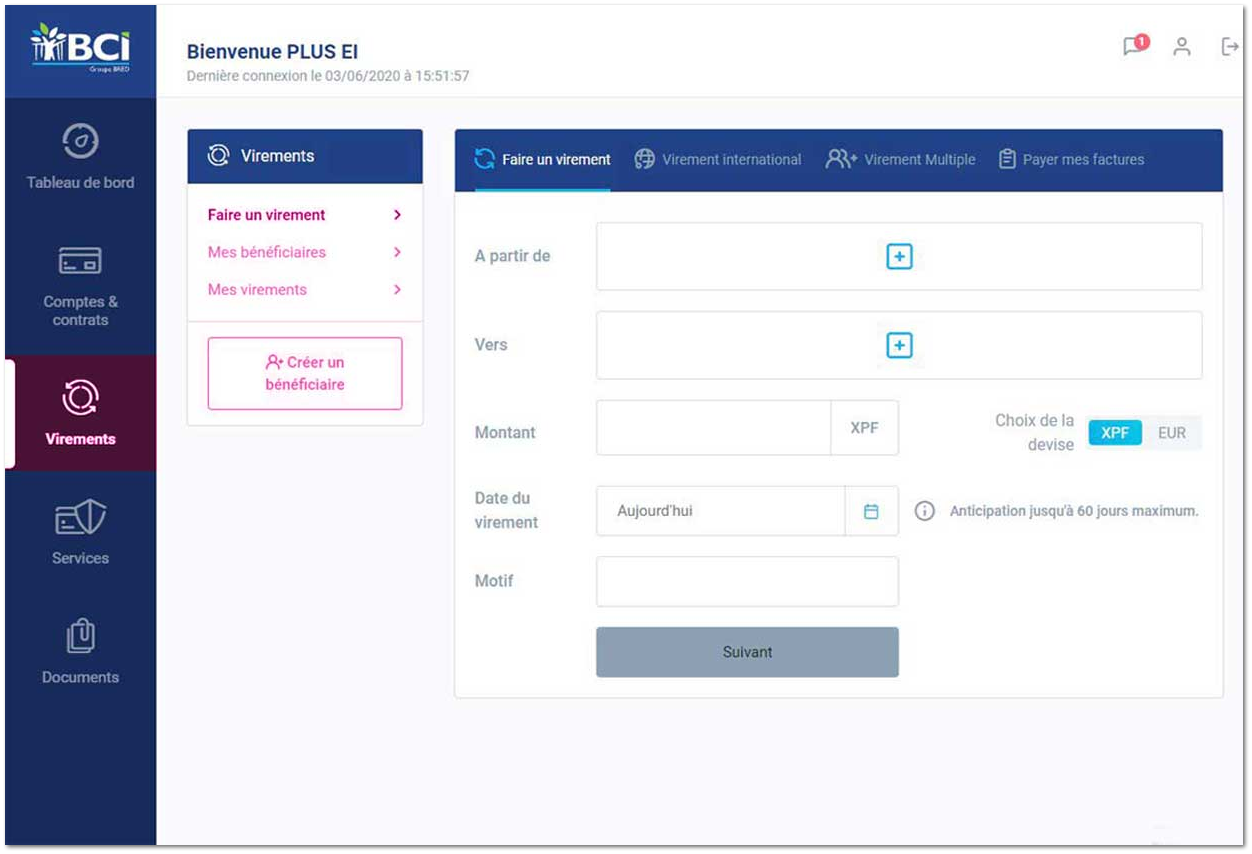Open Mes virements link
This screenshot has height=854, width=1252.
point(257,289)
